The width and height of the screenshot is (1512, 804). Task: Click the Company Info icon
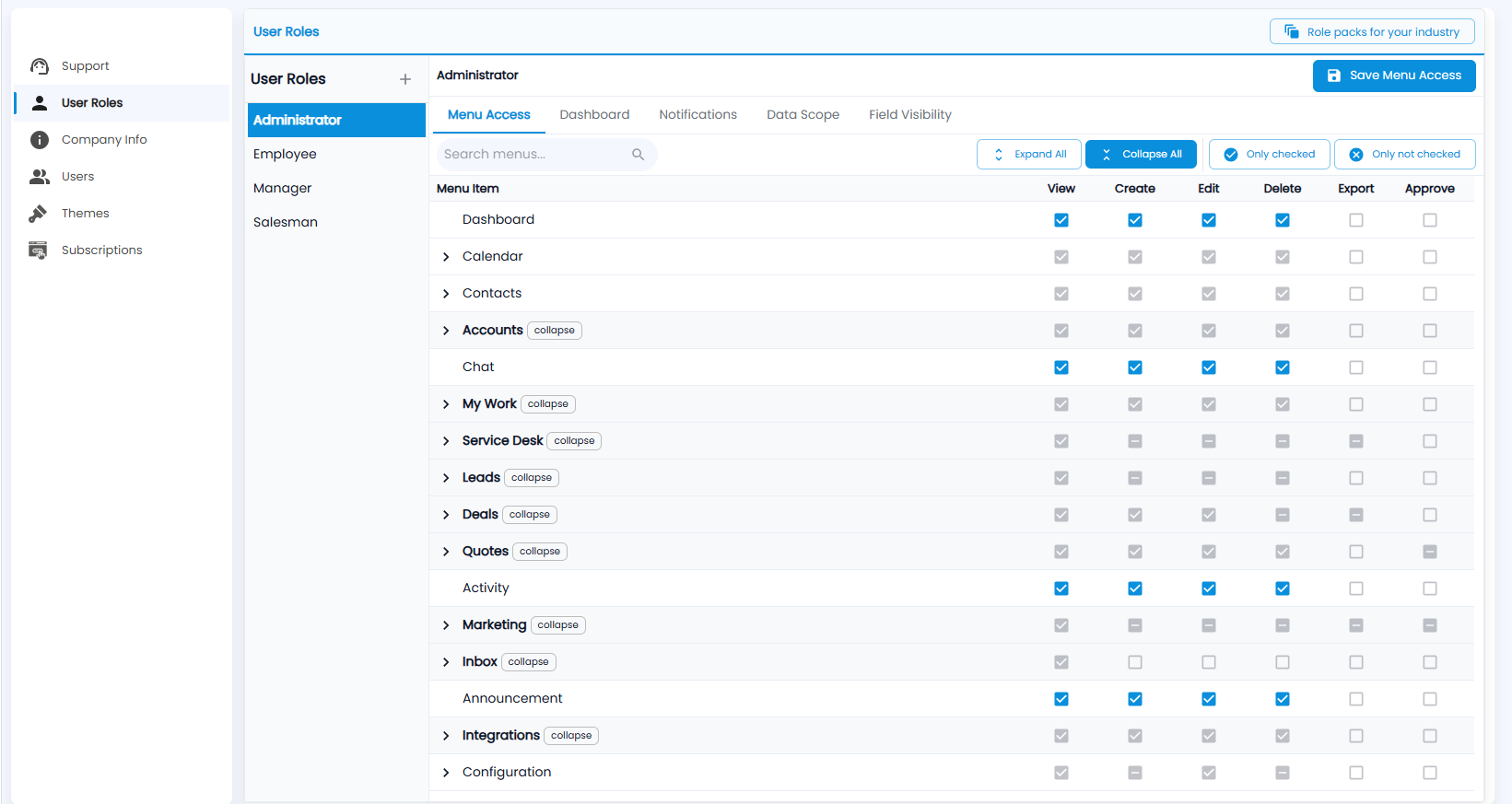40,140
